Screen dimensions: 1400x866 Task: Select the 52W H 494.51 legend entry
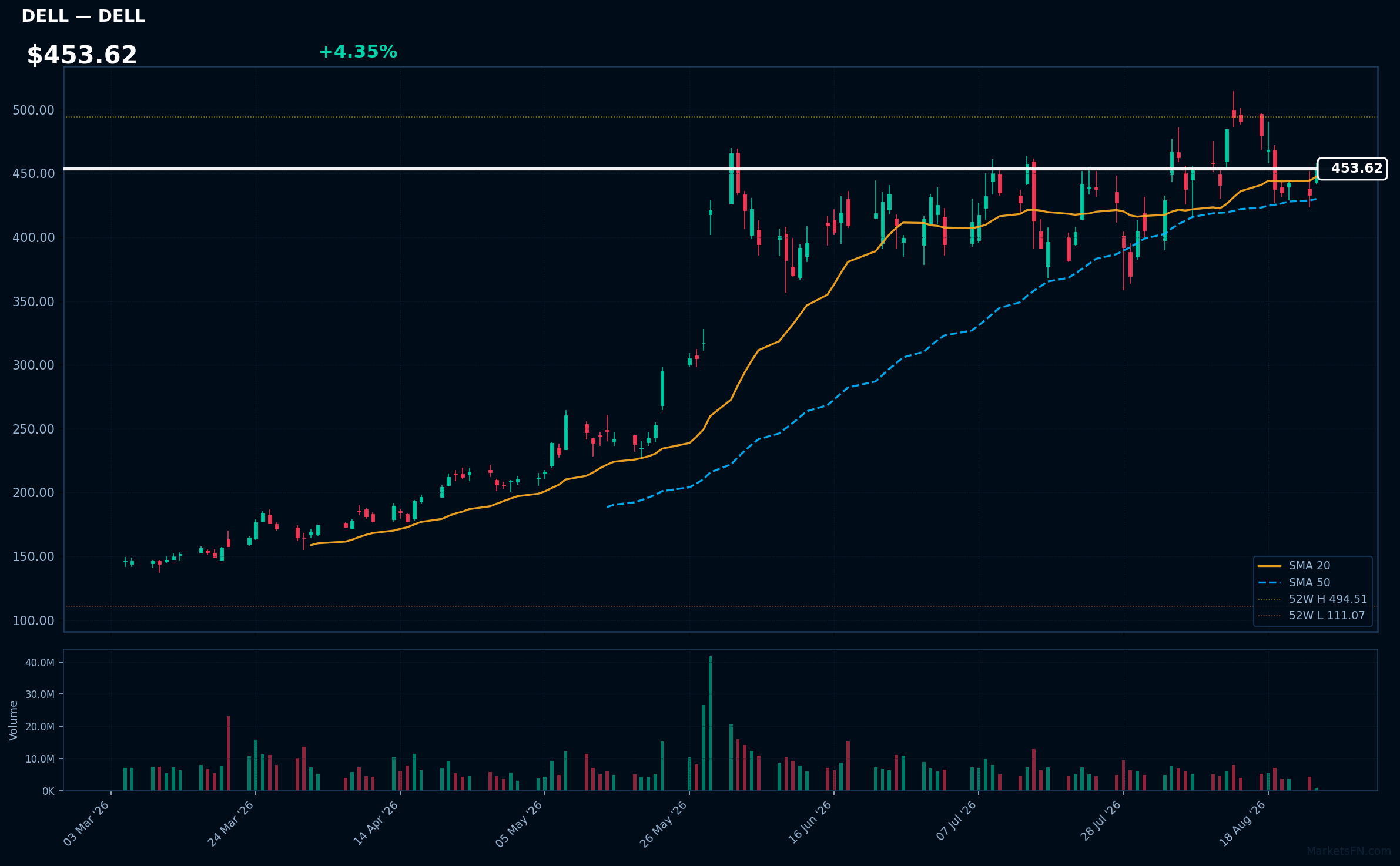pos(1312,599)
